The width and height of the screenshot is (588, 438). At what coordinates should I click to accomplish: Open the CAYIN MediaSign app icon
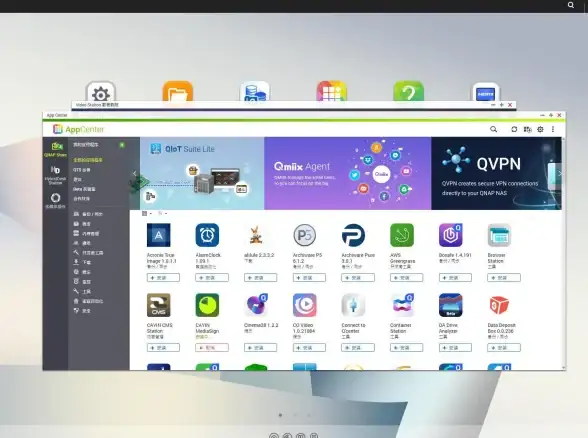pos(207,305)
